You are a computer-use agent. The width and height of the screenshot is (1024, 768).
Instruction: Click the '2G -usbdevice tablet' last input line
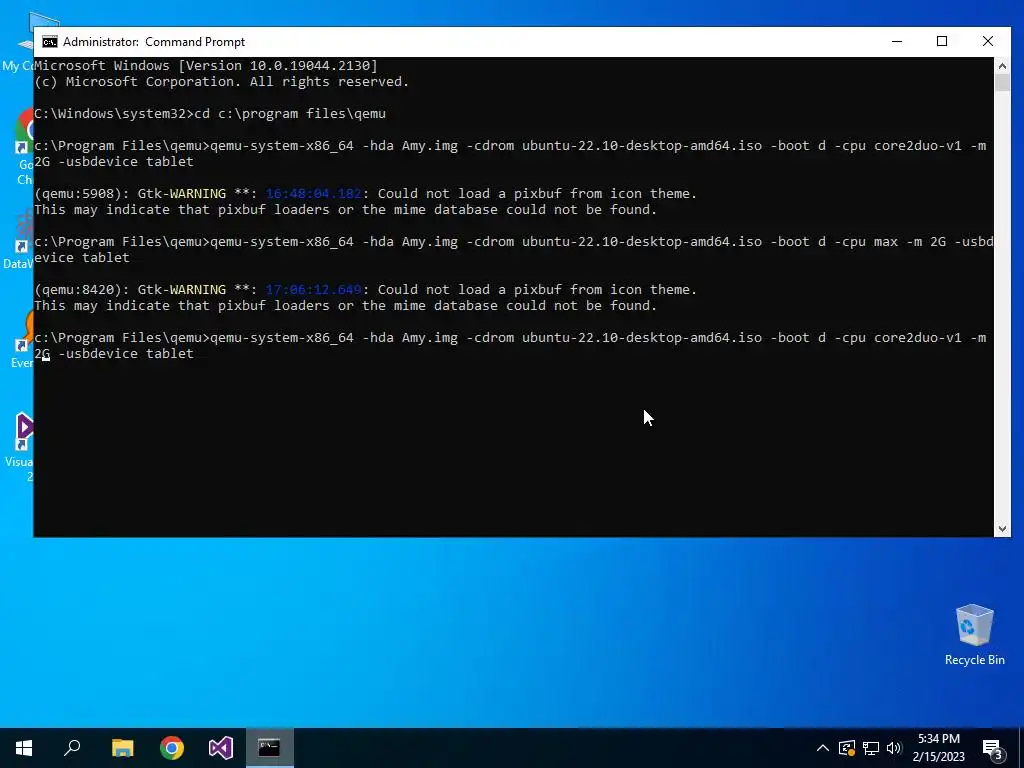pyautogui.click(x=114, y=353)
